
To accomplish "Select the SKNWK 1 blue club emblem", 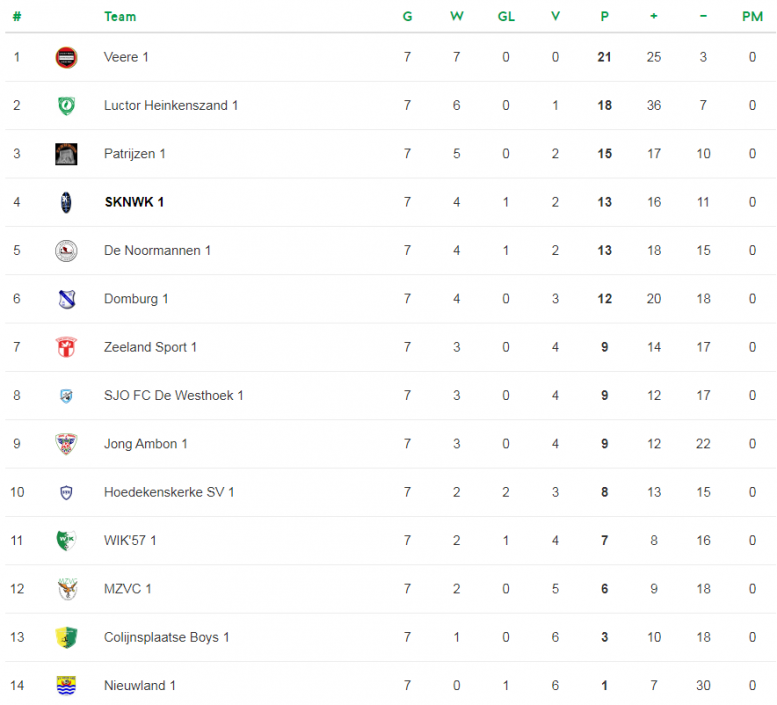I will coord(66,202).
